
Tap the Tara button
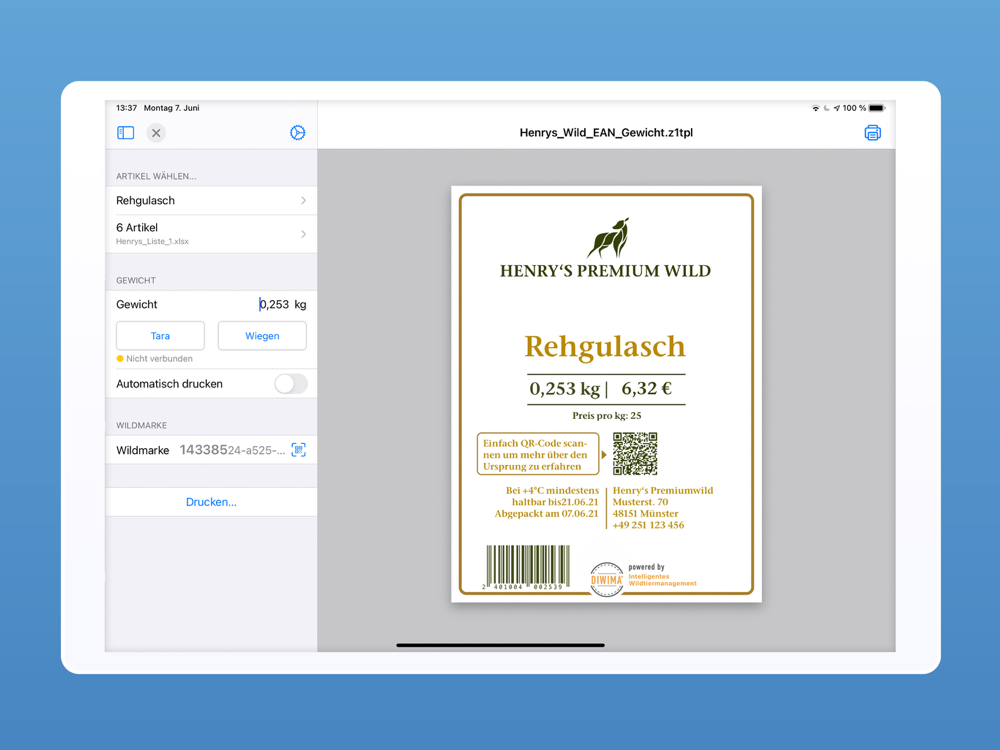[160, 335]
